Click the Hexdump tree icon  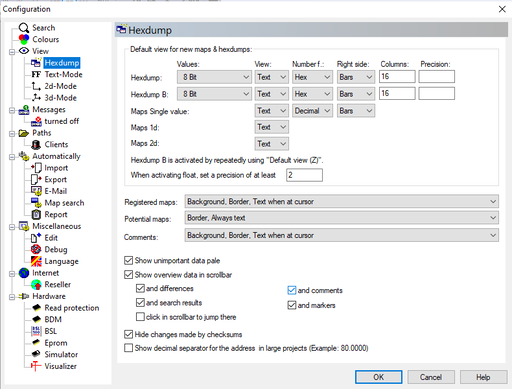point(36,63)
